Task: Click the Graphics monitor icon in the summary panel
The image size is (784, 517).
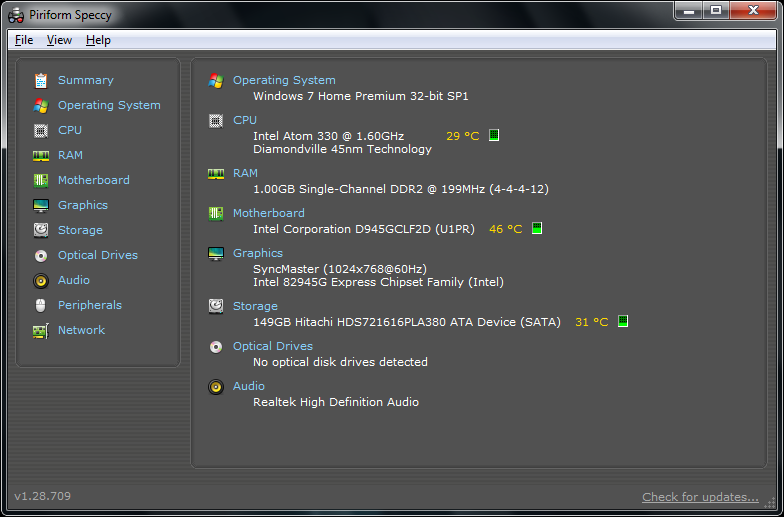Action: [216, 254]
